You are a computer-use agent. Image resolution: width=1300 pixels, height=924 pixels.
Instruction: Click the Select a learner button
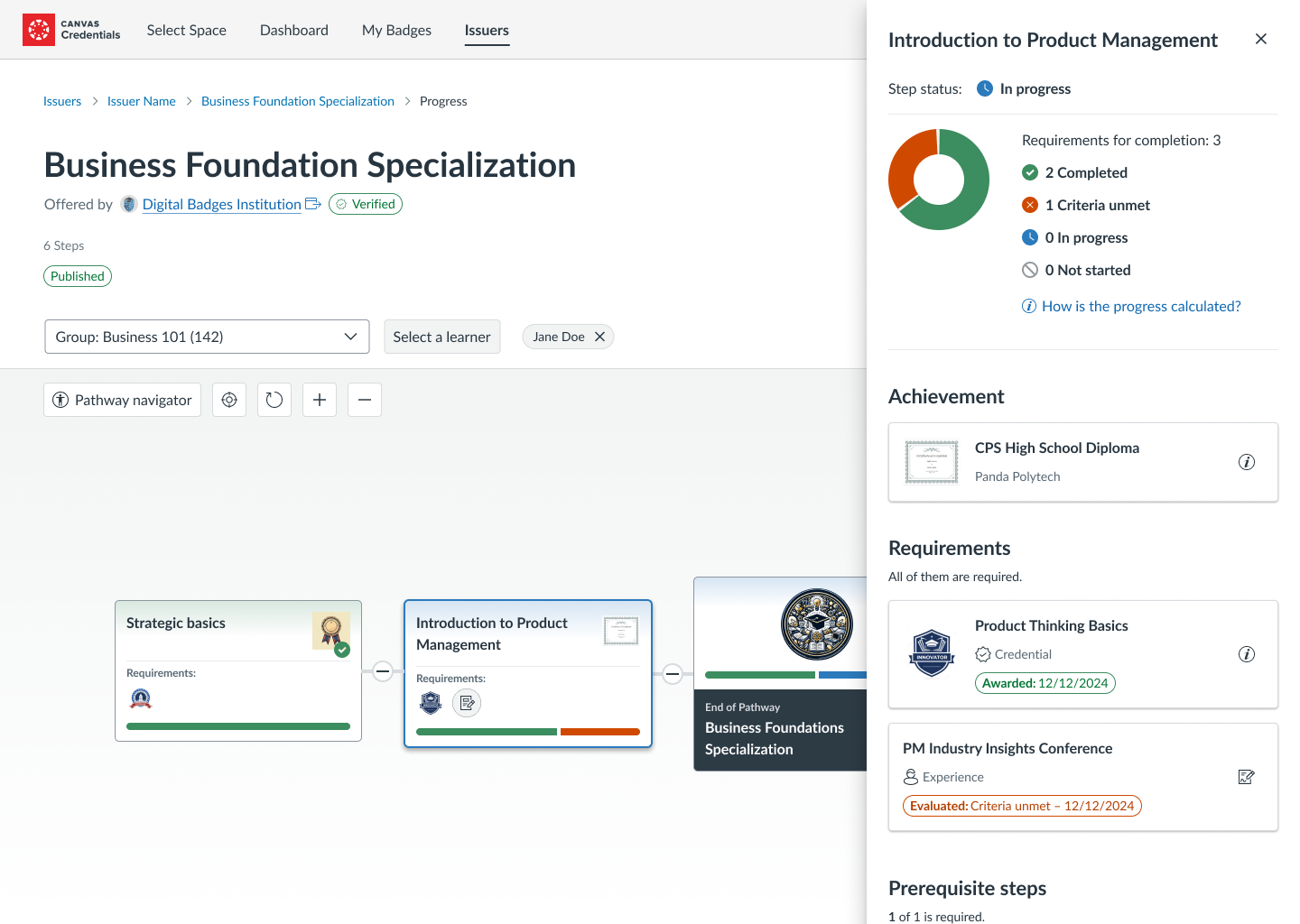click(441, 337)
